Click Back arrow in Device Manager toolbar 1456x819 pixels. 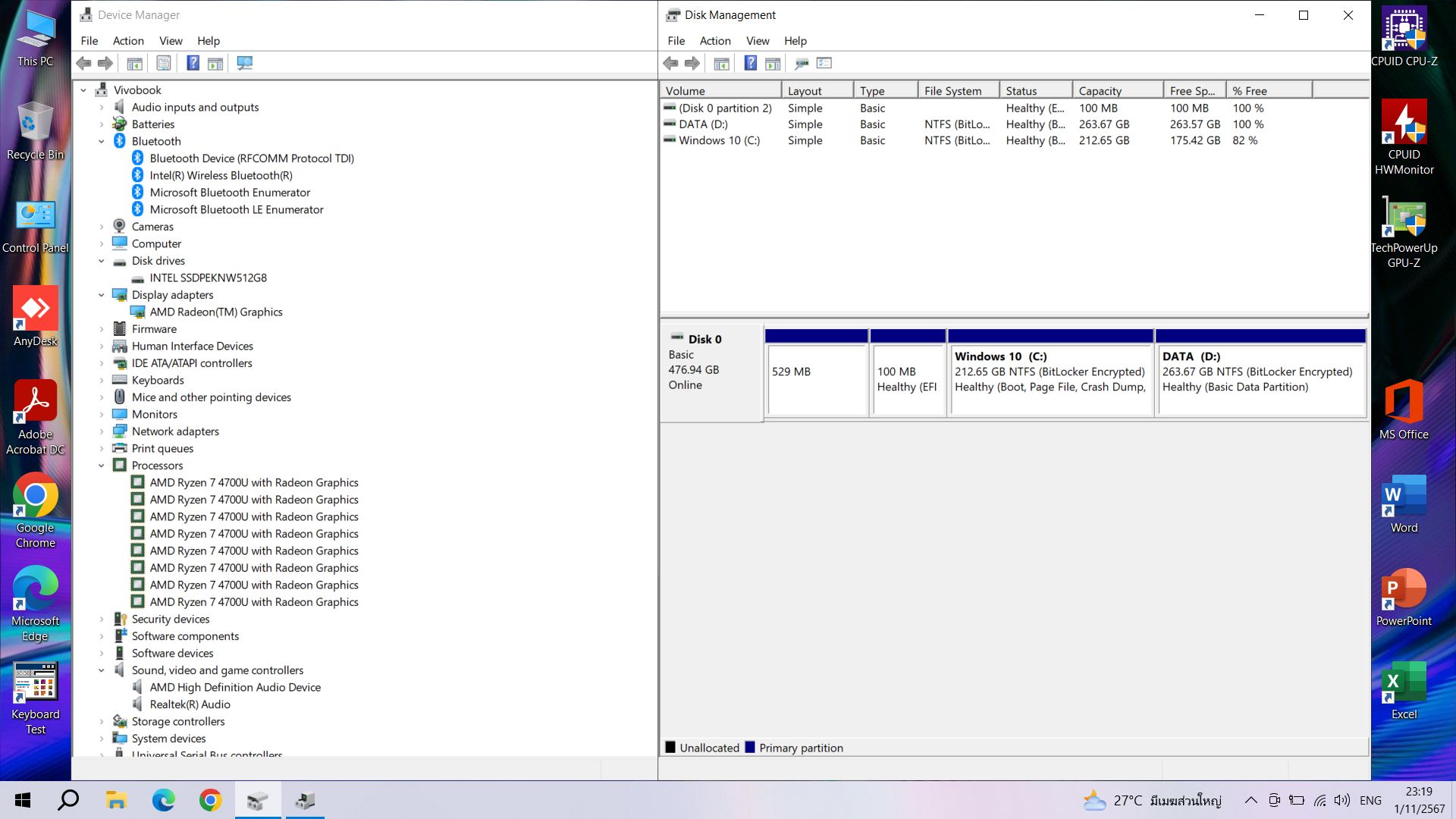point(84,63)
